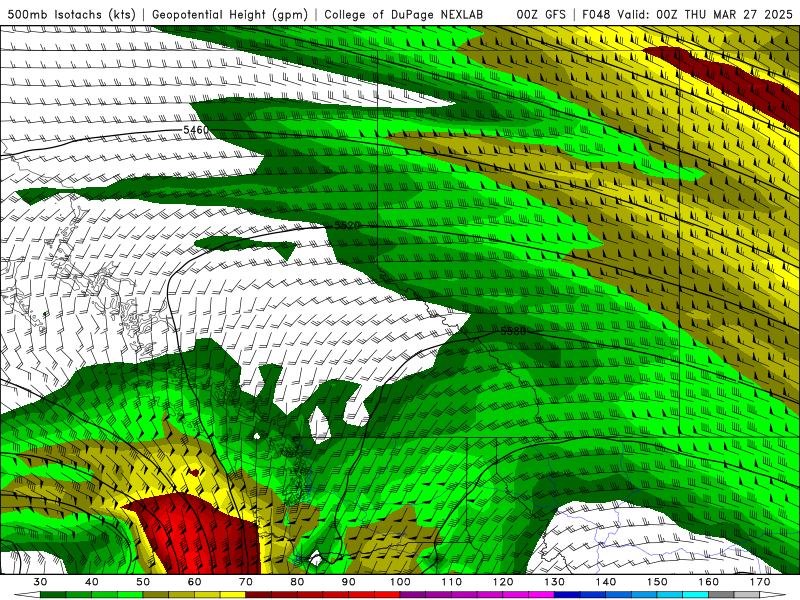
Task: Click the 100 knot legend label
Action: point(401,582)
